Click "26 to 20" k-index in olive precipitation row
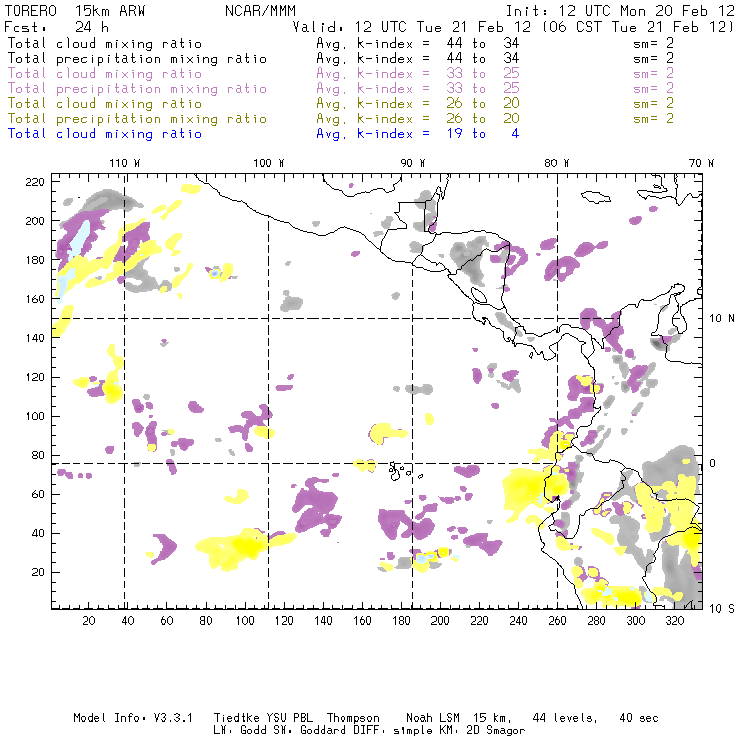 (483, 119)
